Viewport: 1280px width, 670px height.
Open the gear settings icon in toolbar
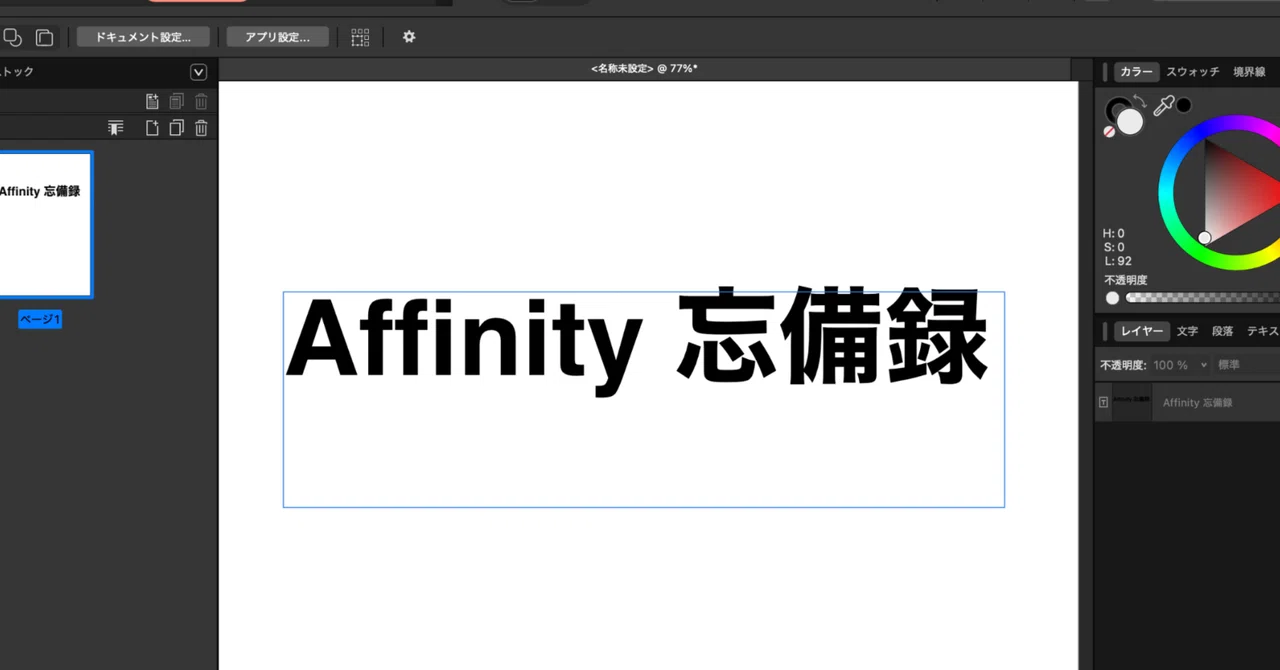409,37
